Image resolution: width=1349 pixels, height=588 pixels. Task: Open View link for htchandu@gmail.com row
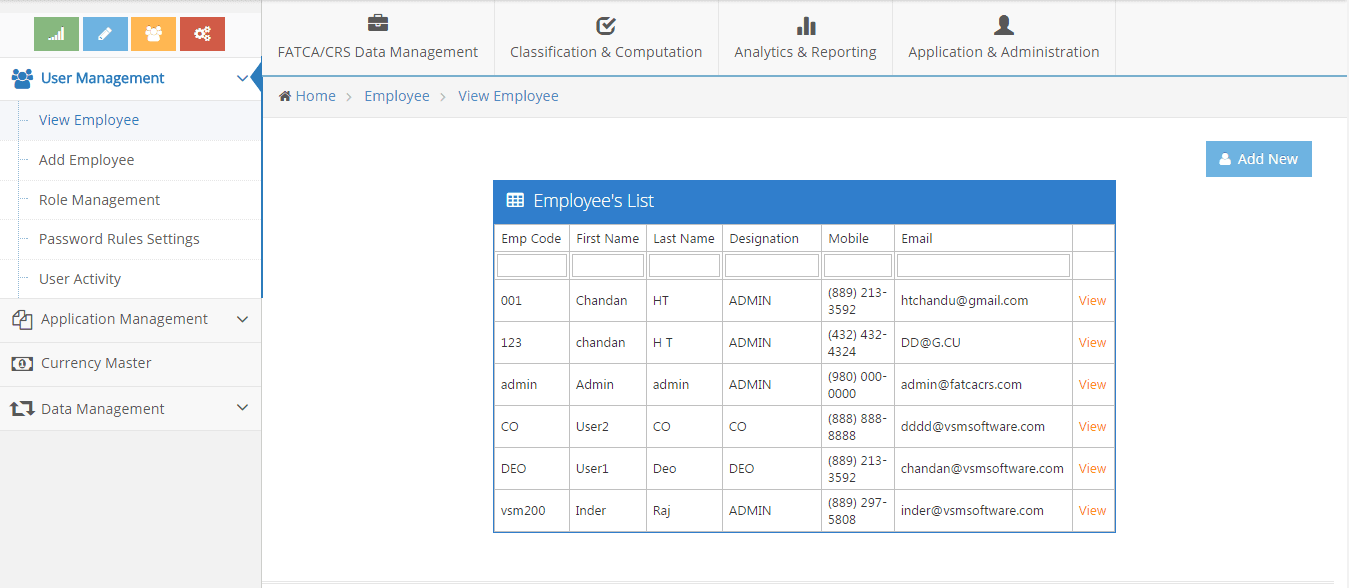click(1092, 301)
